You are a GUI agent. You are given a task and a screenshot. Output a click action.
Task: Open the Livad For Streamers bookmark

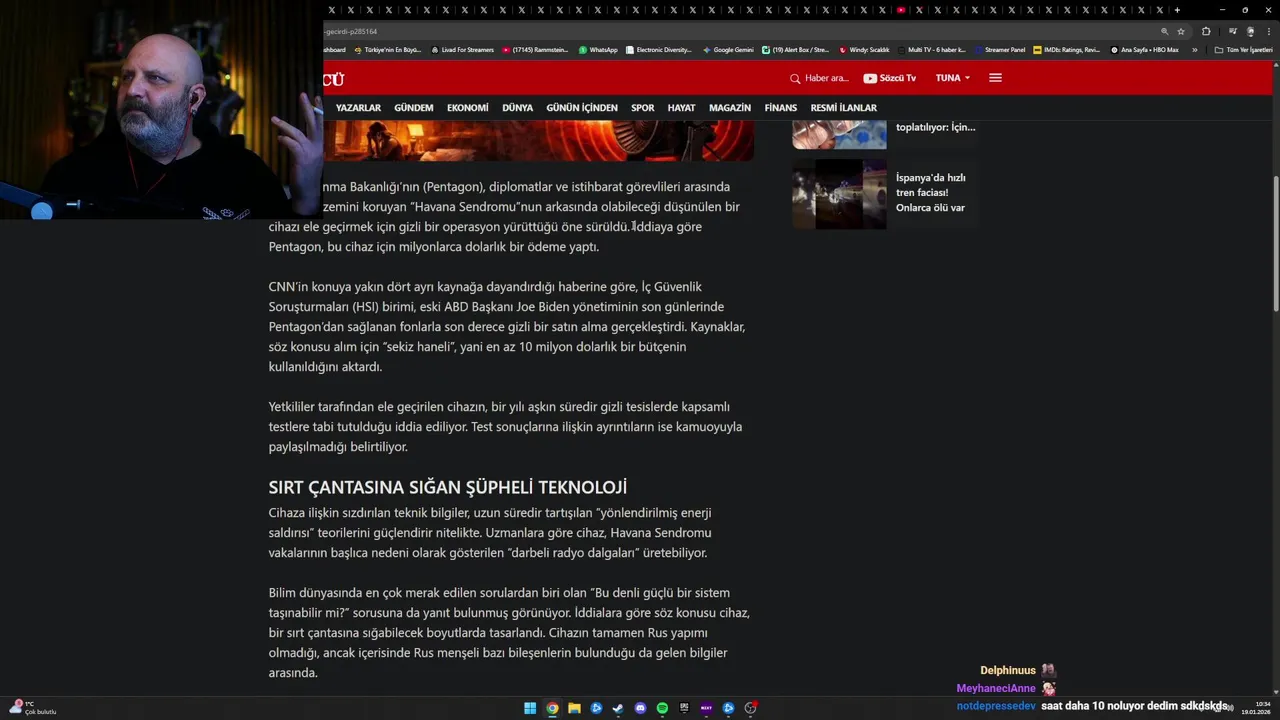[x=462, y=50]
